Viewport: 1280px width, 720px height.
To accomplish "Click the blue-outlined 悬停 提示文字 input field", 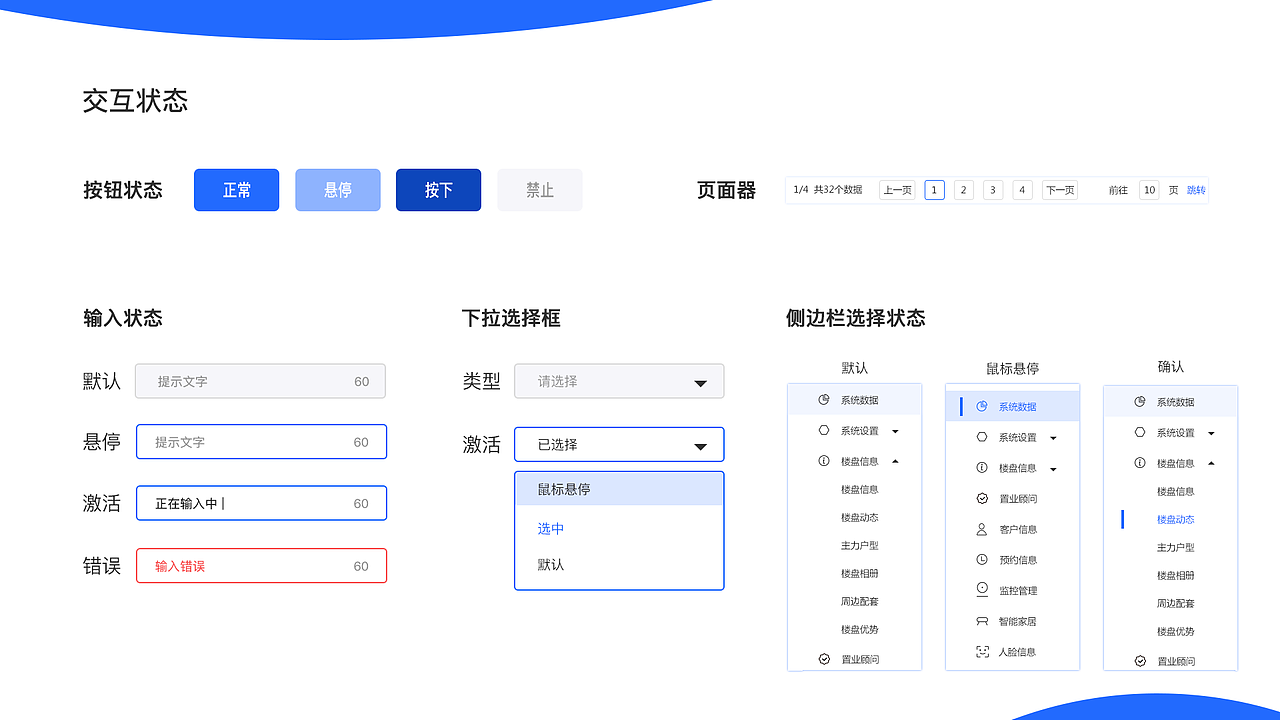I will [261, 442].
